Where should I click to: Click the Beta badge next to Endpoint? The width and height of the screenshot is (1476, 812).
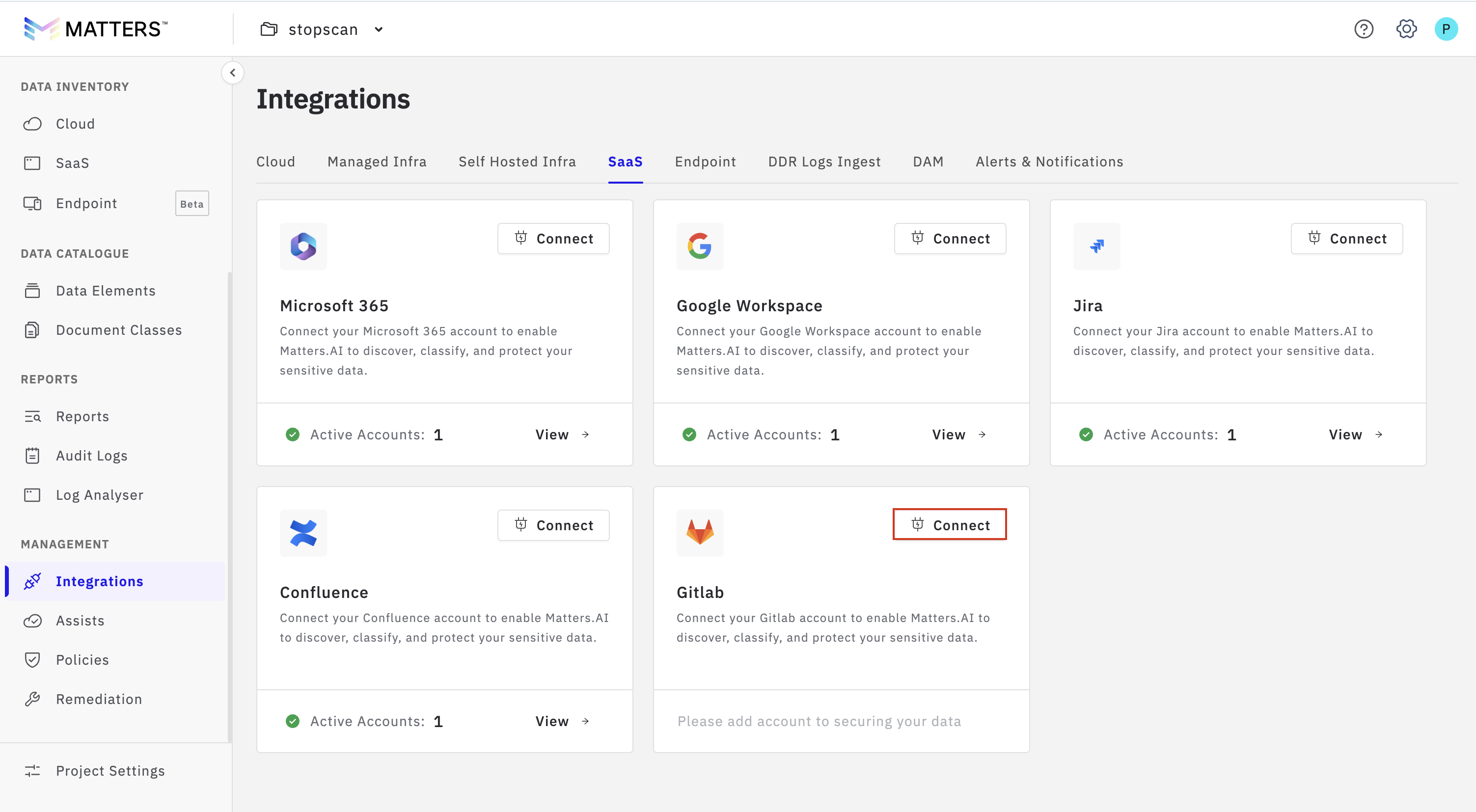tap(192, 203)
